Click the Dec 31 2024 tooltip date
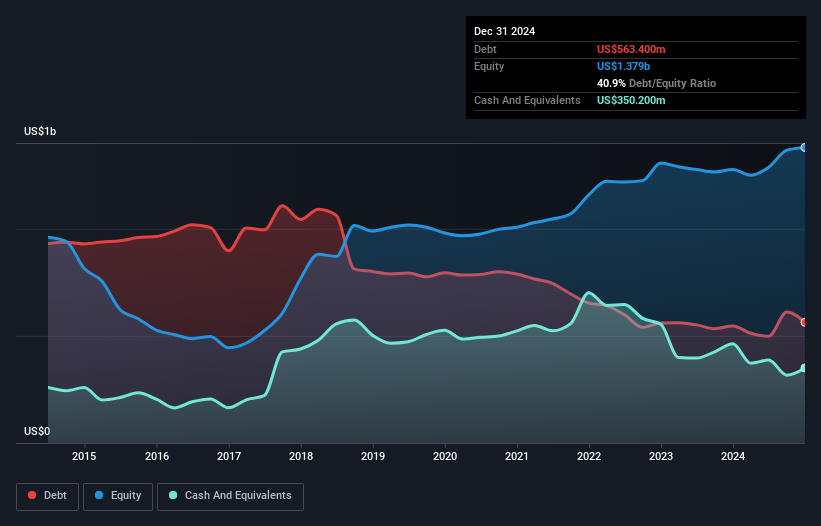Screen dimensions: 821x526 (x=504, y=31)
